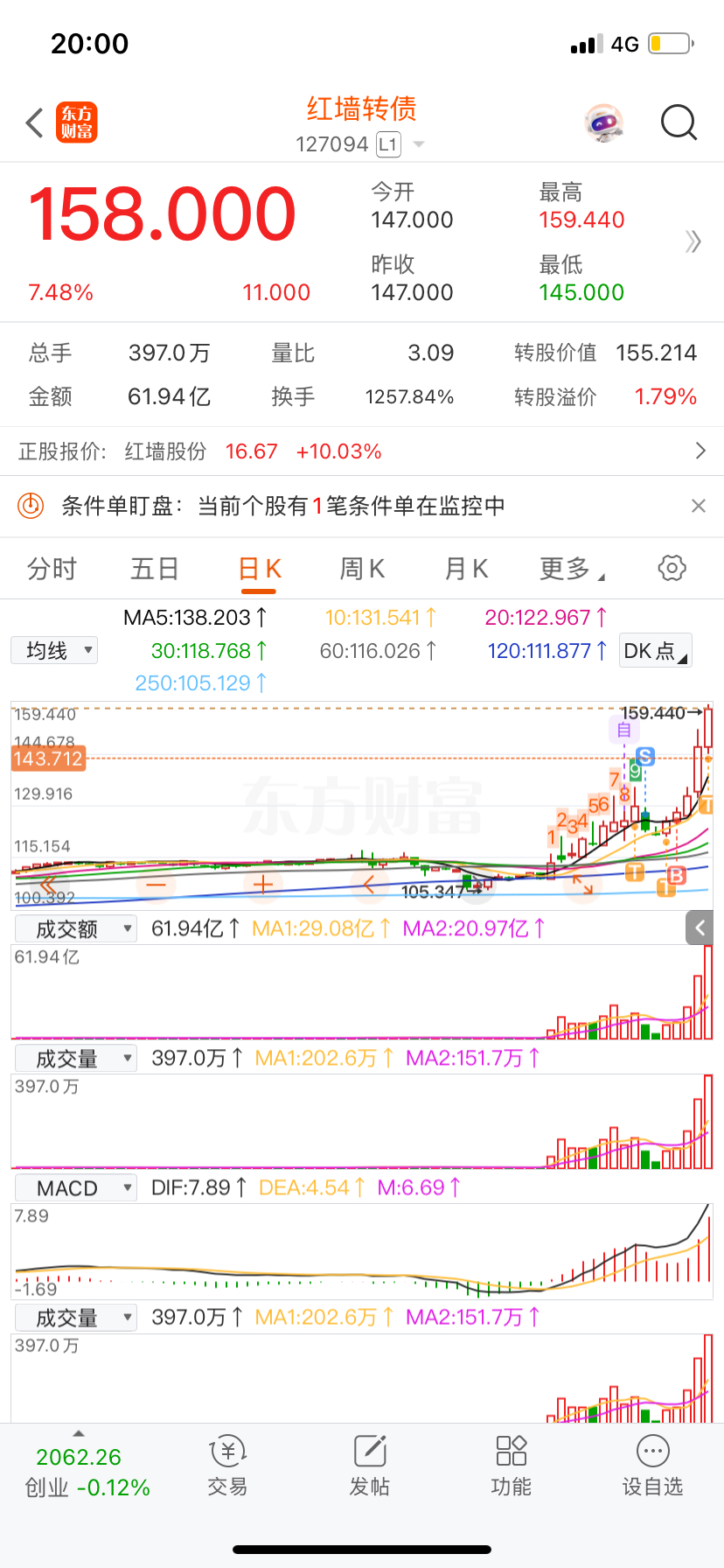Tap the diagonal expand chart icon

point(582,885)
